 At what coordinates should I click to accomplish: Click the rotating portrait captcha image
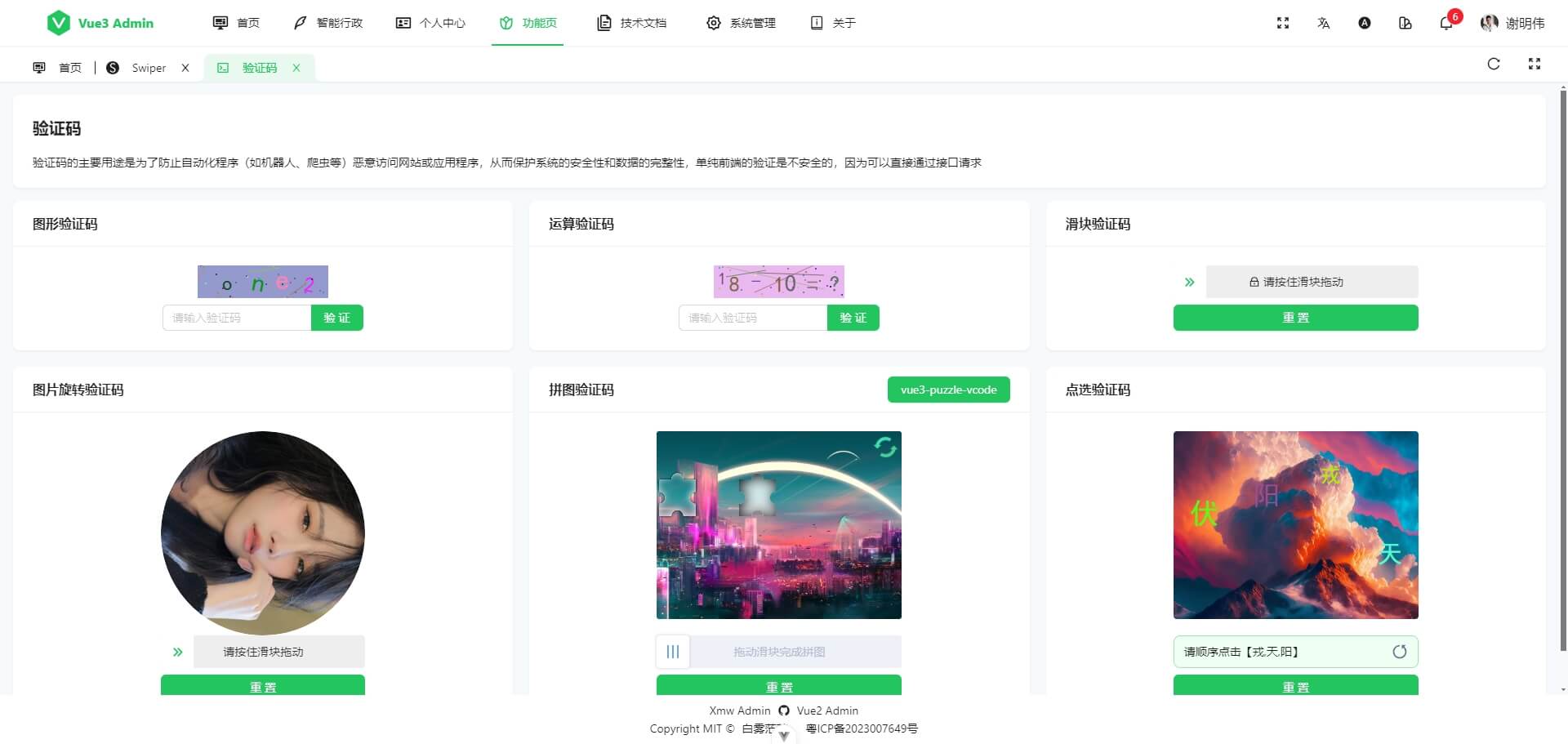[x=263, y=533]
